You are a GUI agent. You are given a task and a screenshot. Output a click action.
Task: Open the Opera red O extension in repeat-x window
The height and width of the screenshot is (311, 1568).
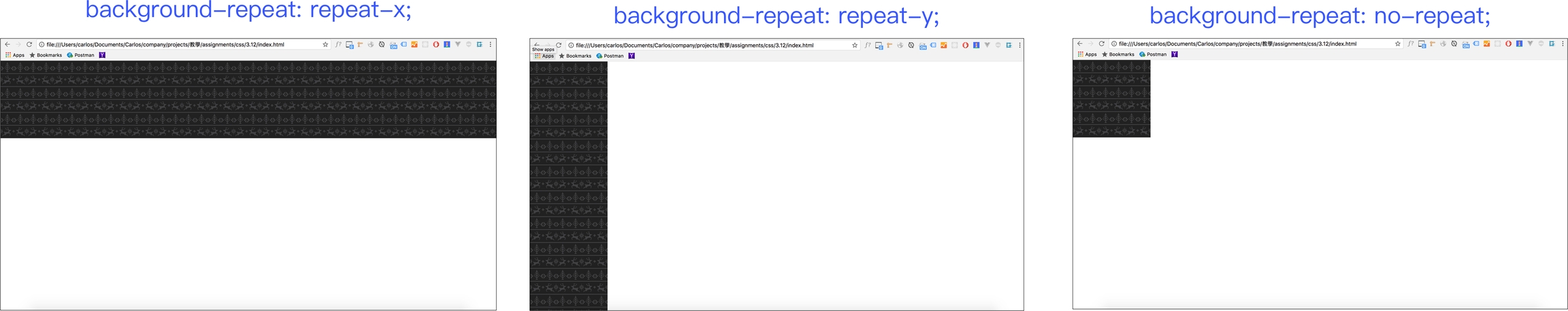(x=436, y=44)
